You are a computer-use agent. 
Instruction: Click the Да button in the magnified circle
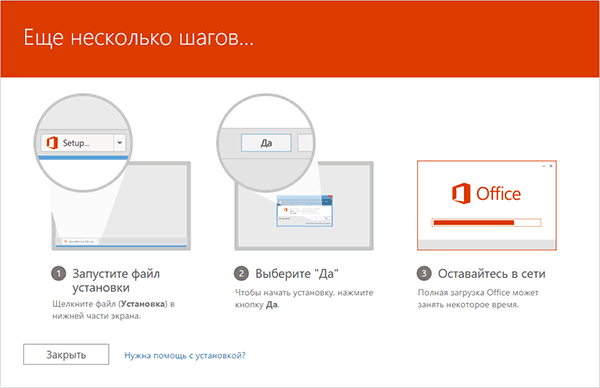pos(266,143)
